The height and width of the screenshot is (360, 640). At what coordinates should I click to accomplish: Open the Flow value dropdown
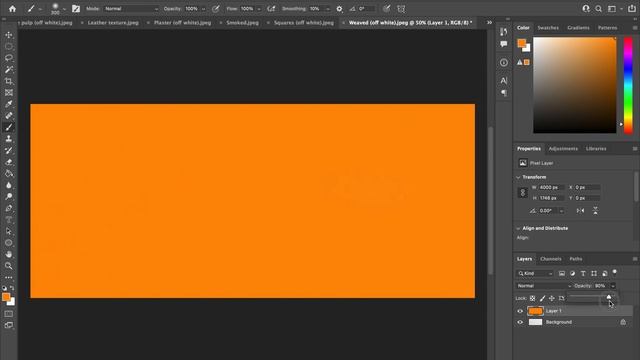[x=259, y=9]
